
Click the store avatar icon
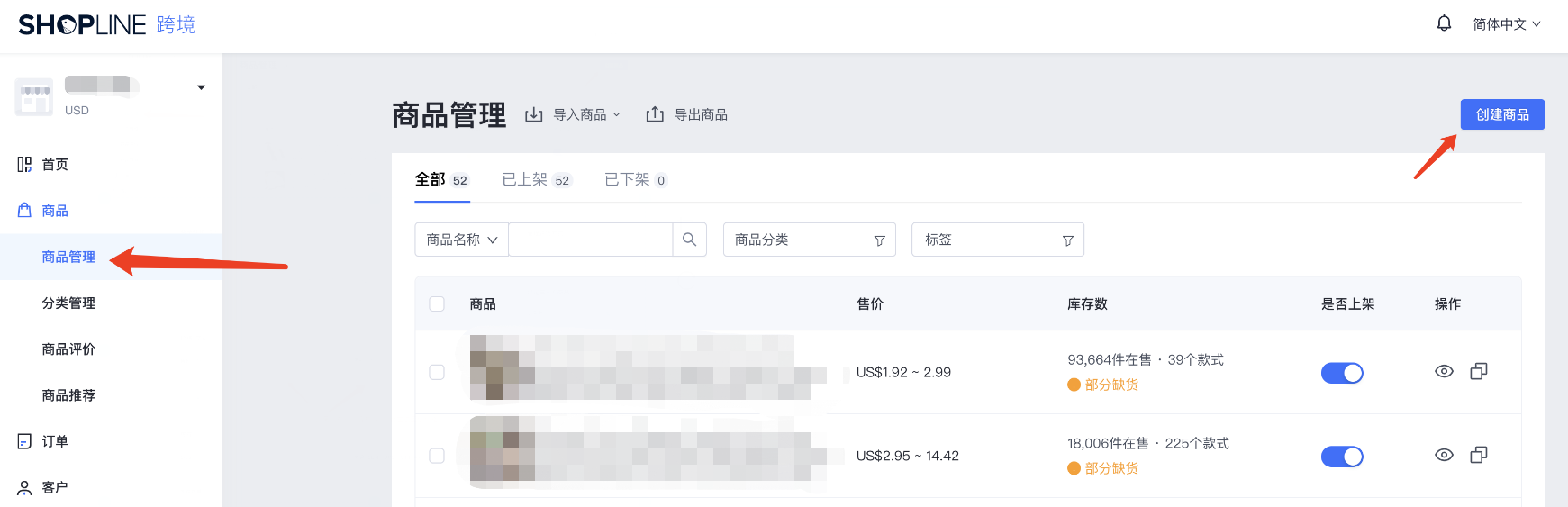point(34,95)
